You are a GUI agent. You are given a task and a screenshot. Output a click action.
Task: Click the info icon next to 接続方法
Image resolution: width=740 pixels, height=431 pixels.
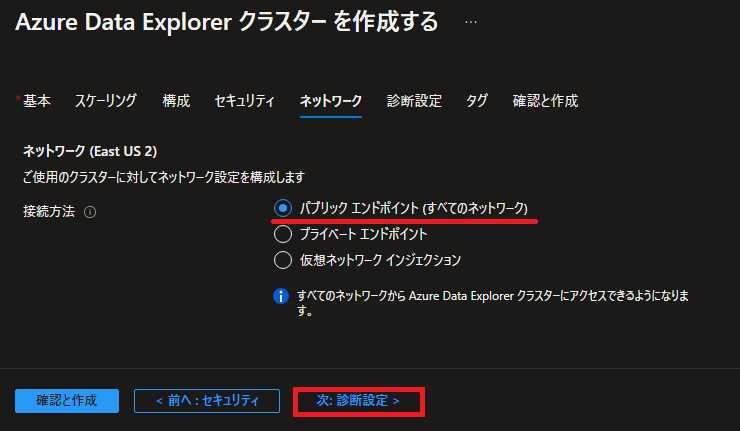point(90,212)
